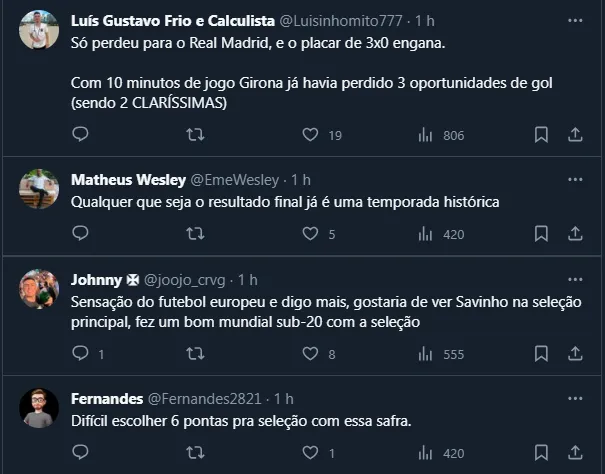View analytics on Matheus Wesley's tweet
Screen dimensions: 605x474
coord(425,234)
